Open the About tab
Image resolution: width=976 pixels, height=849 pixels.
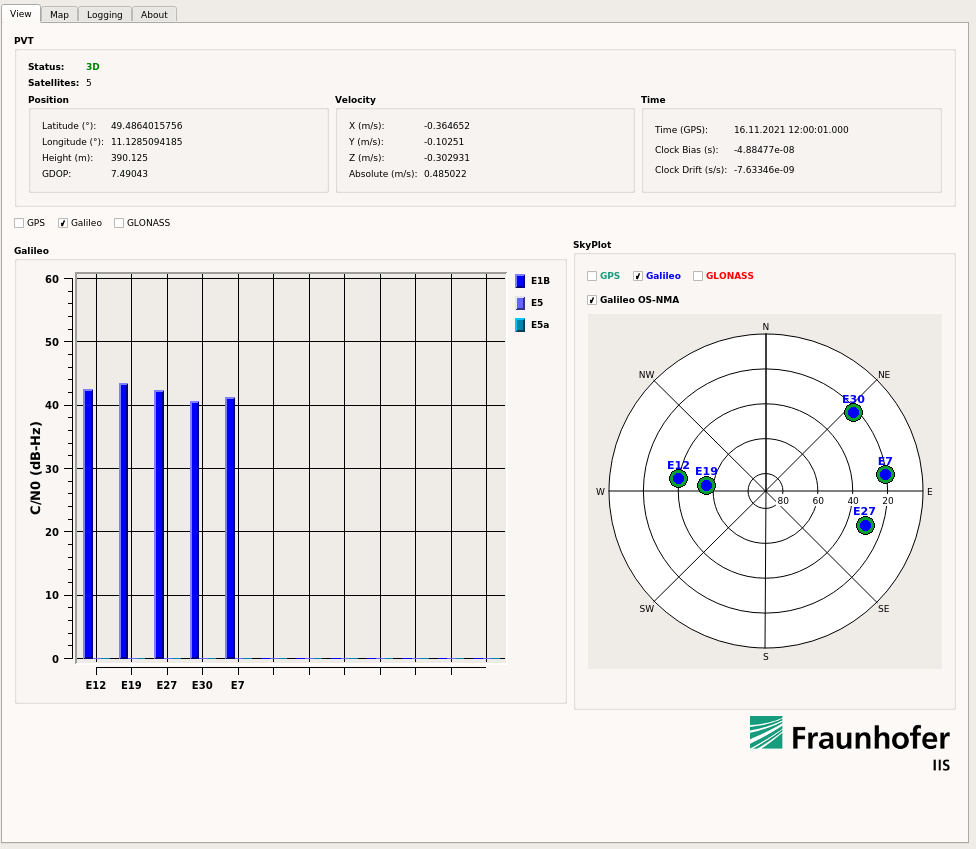pos(154,15)
